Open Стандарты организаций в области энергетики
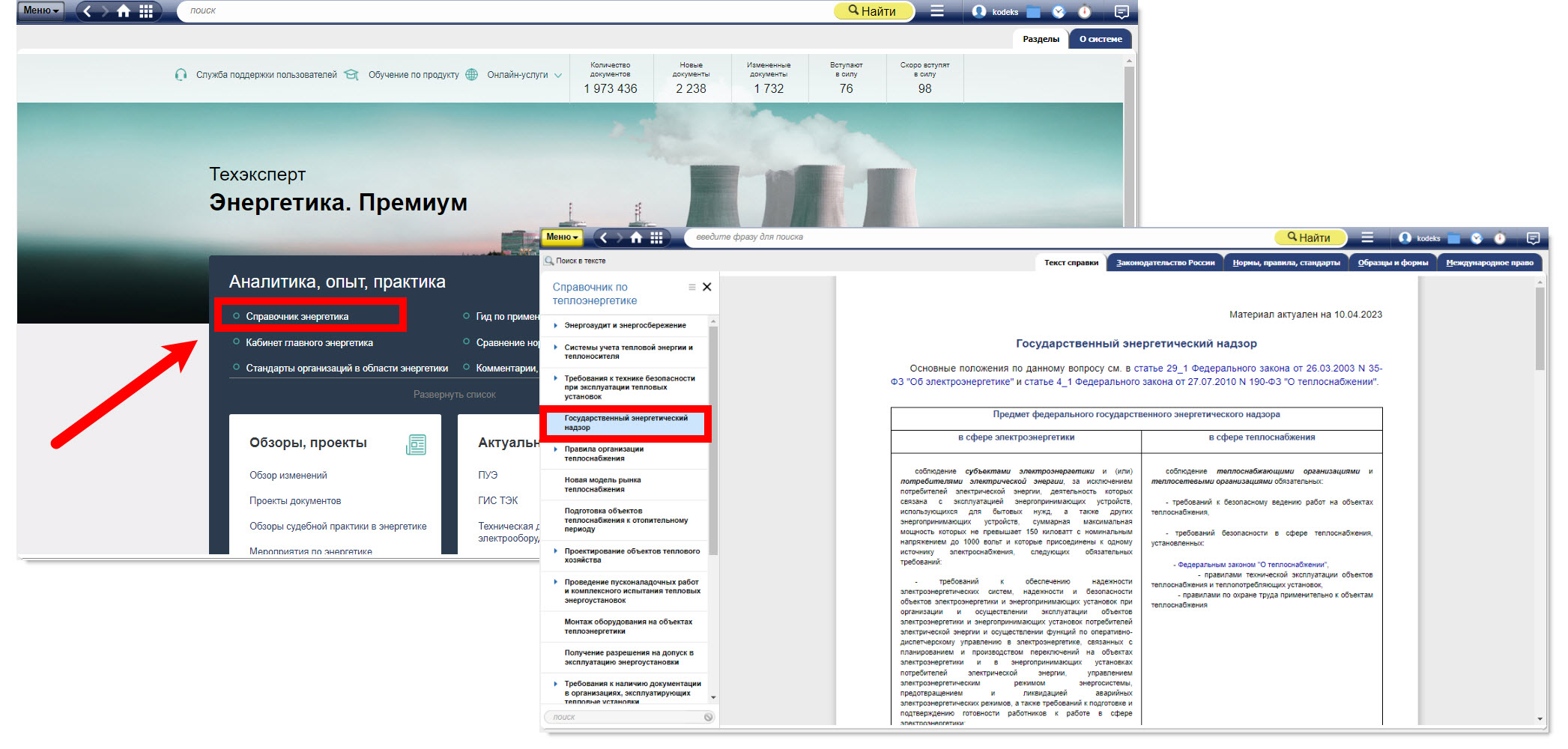Screen dimensions: 1568x749 coord(347,369)
